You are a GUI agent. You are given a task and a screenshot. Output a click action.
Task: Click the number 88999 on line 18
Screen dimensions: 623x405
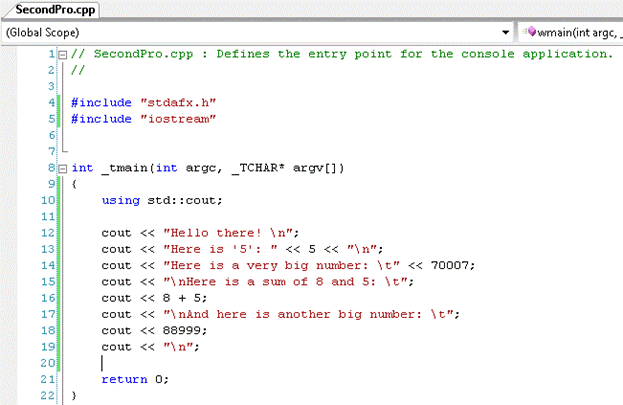(x=182, y=330)
